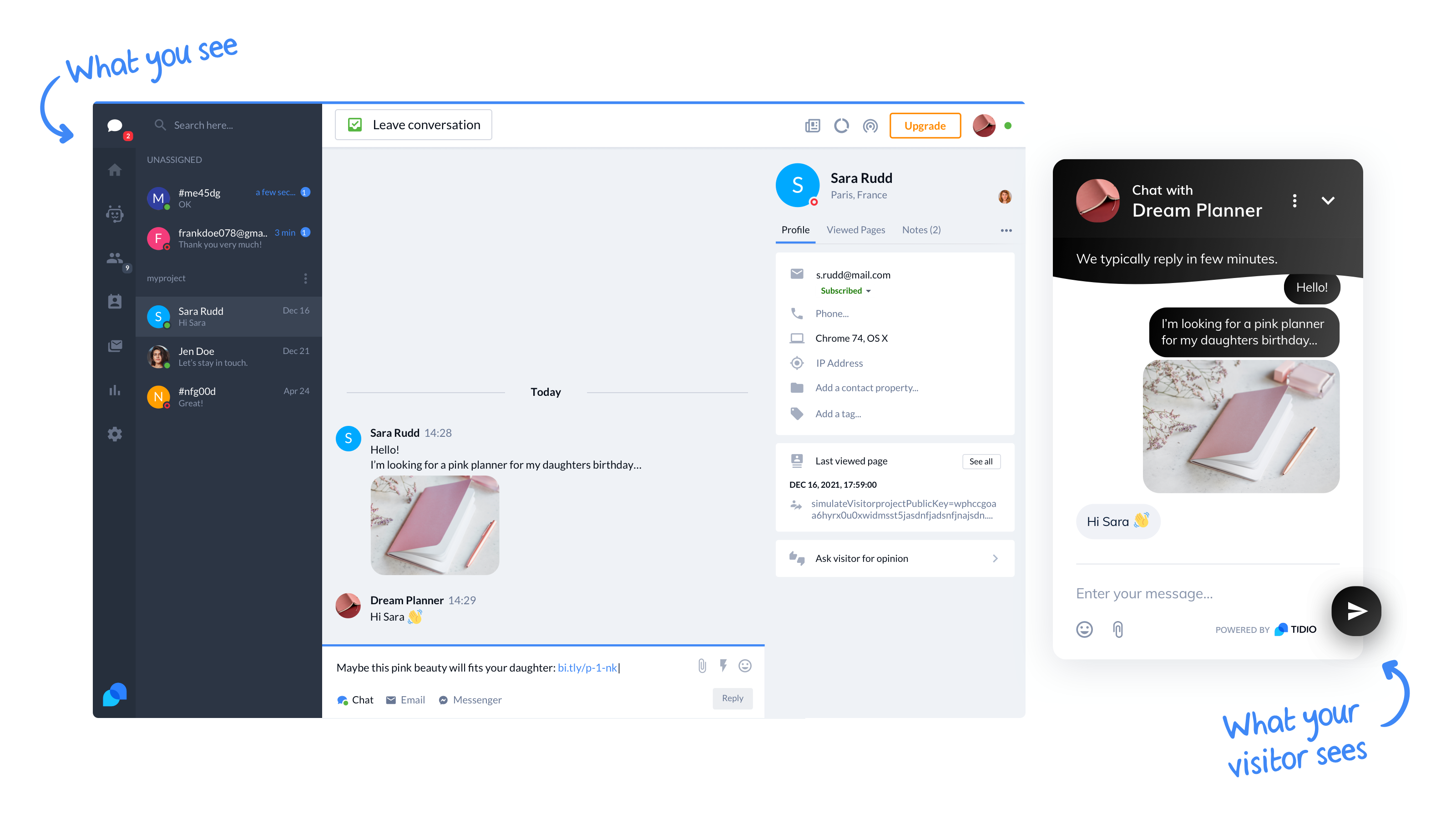1456x819 pixels.
Task: Click the Tidio logo icon at bottom sidebar
Action: tap(115, 695)
